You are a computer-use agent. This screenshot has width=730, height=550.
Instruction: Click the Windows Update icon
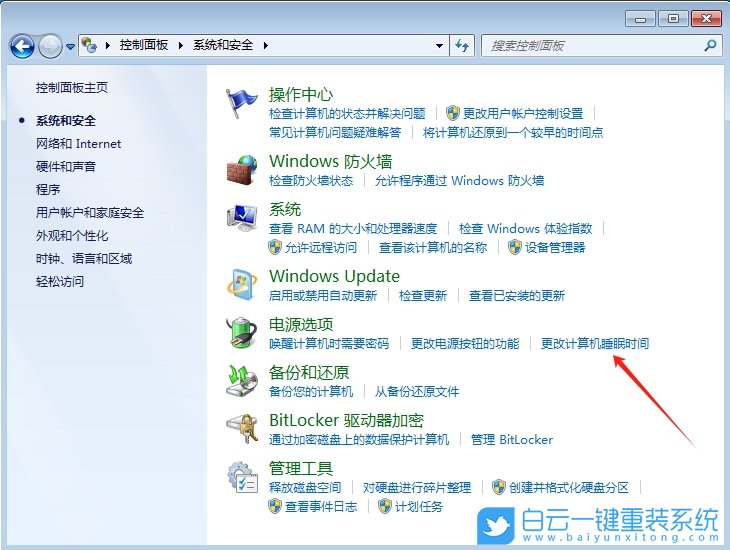(x=242, y=285)
